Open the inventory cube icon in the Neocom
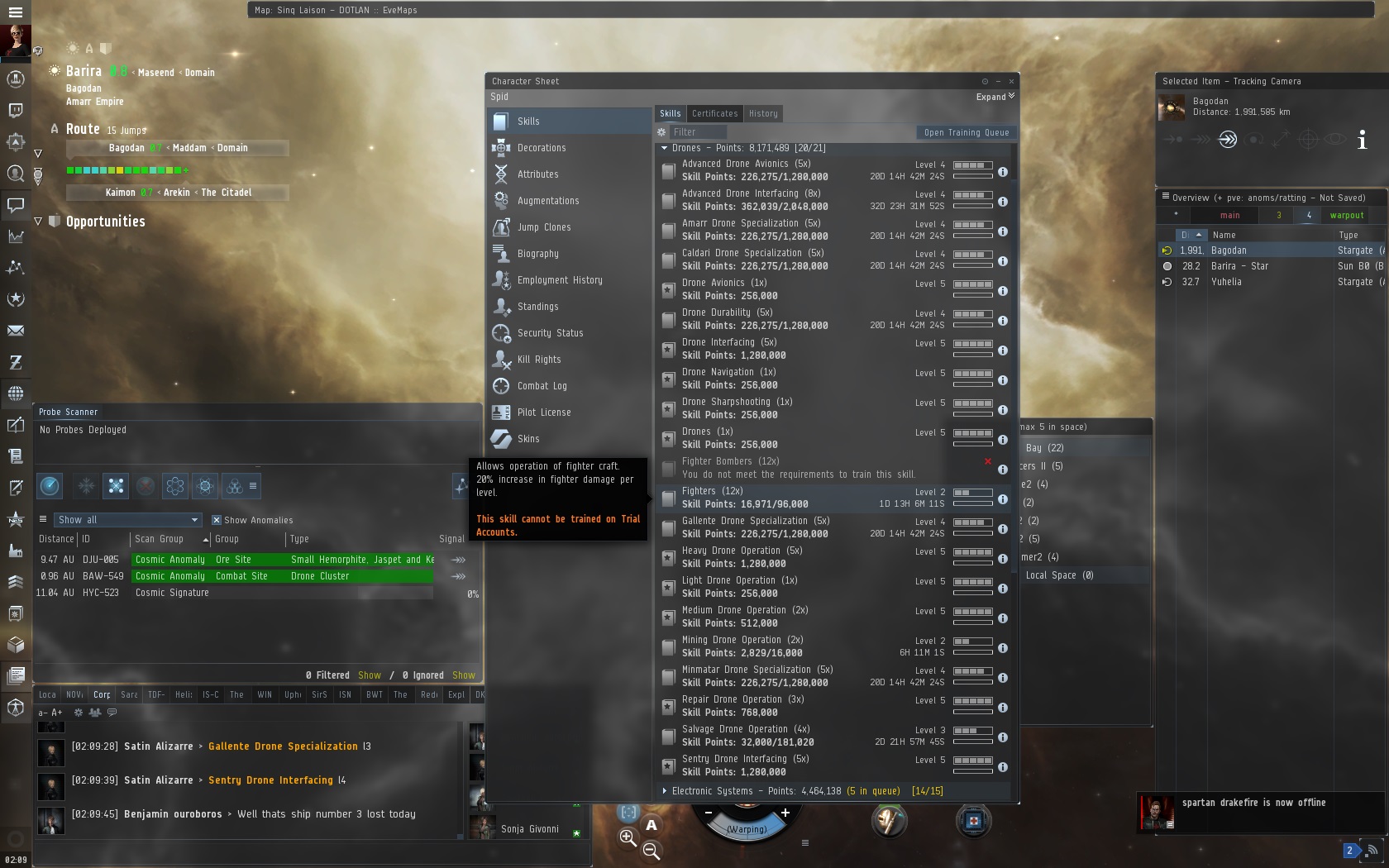 pos(15,645)
